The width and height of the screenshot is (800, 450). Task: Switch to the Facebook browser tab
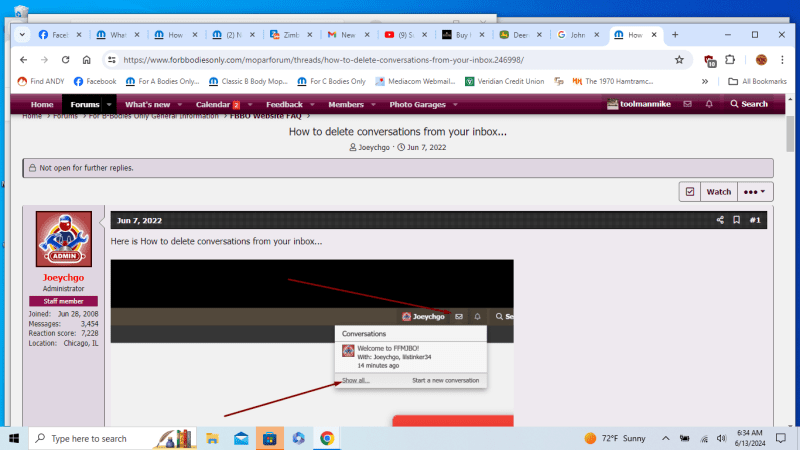pyautogui.click(x=60, y=35)
